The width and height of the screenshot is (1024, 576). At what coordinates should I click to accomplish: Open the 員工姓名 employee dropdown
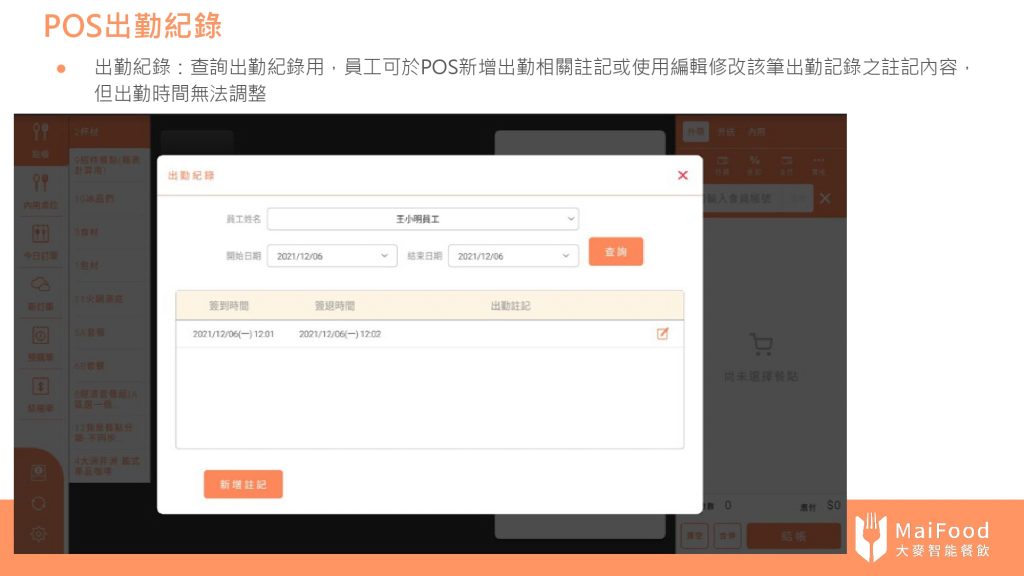422,218
